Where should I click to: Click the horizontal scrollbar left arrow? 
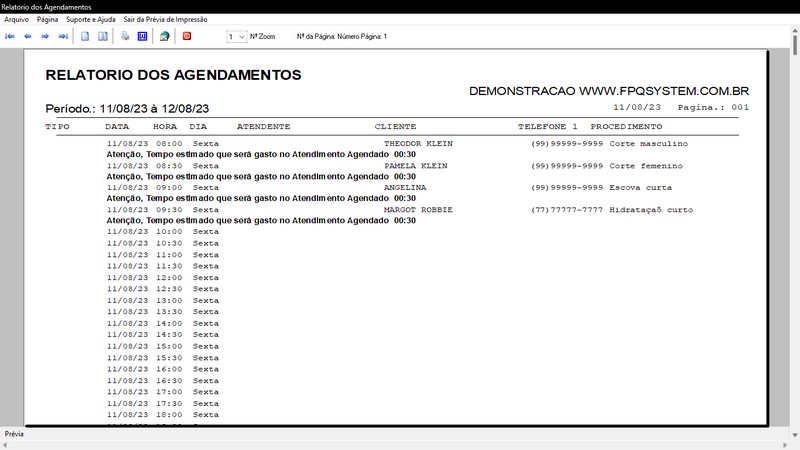(5, 445)
